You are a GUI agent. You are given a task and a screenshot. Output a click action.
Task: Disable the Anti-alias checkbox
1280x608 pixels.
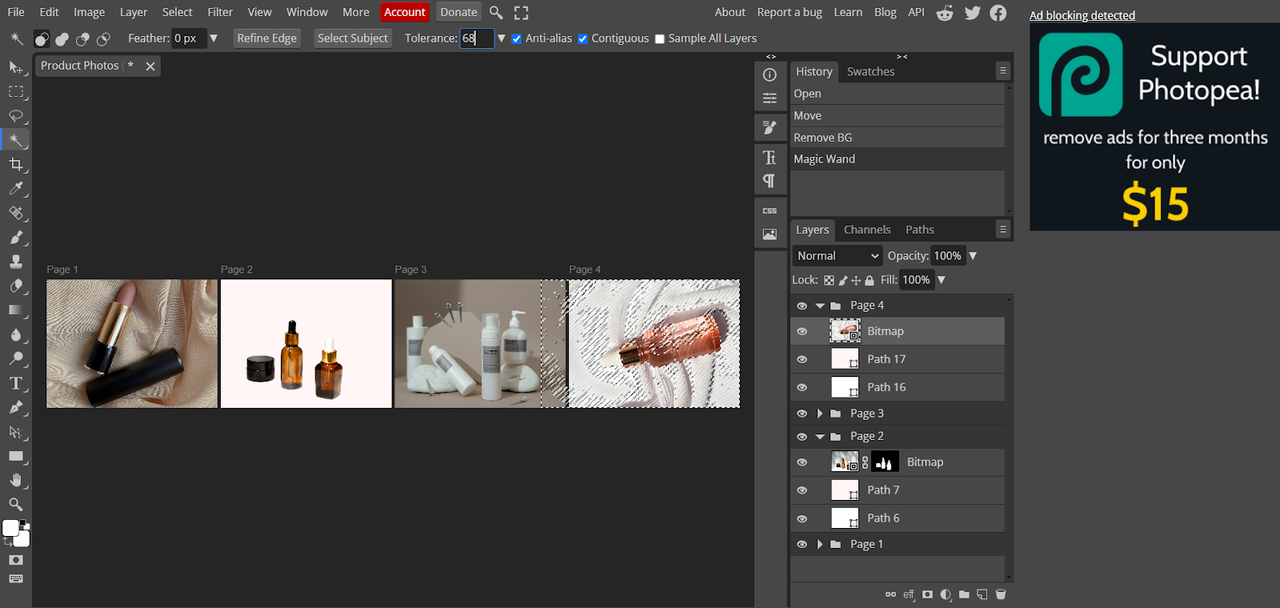[x=516, y=39]
